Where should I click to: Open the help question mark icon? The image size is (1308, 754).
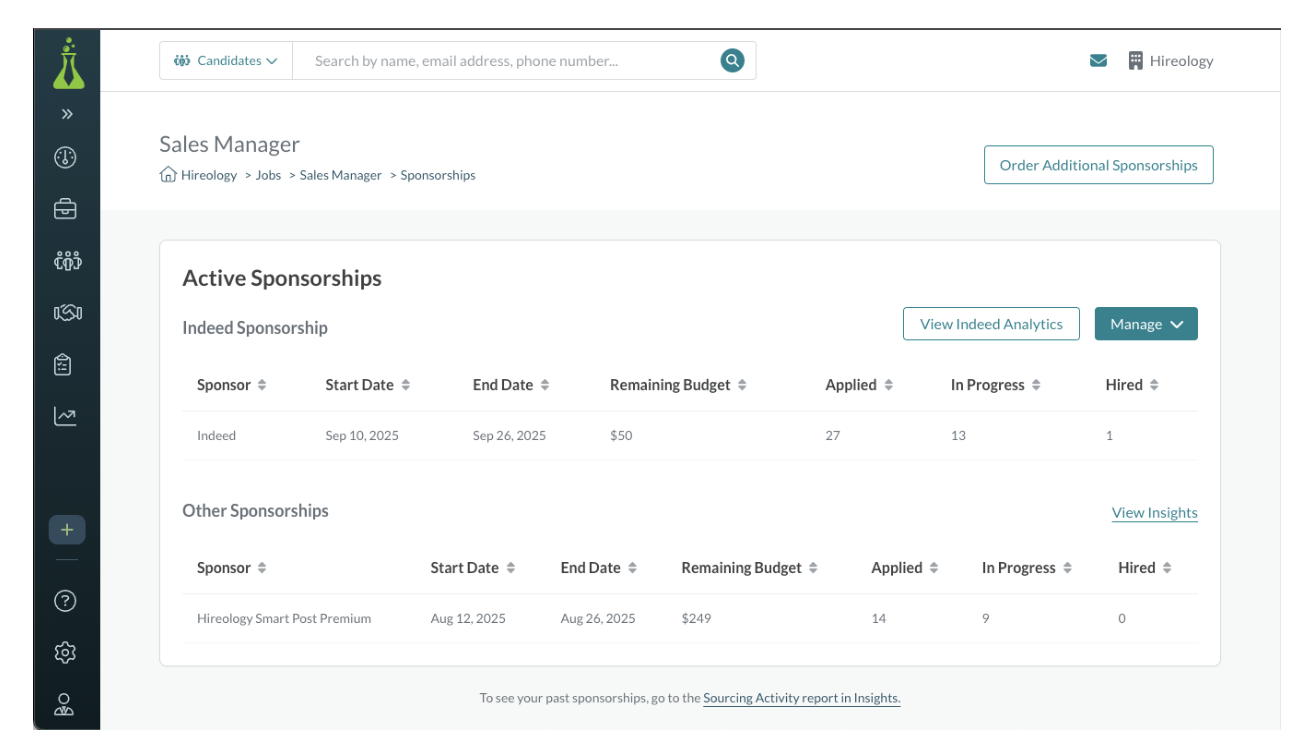click(x=65, y=601)
